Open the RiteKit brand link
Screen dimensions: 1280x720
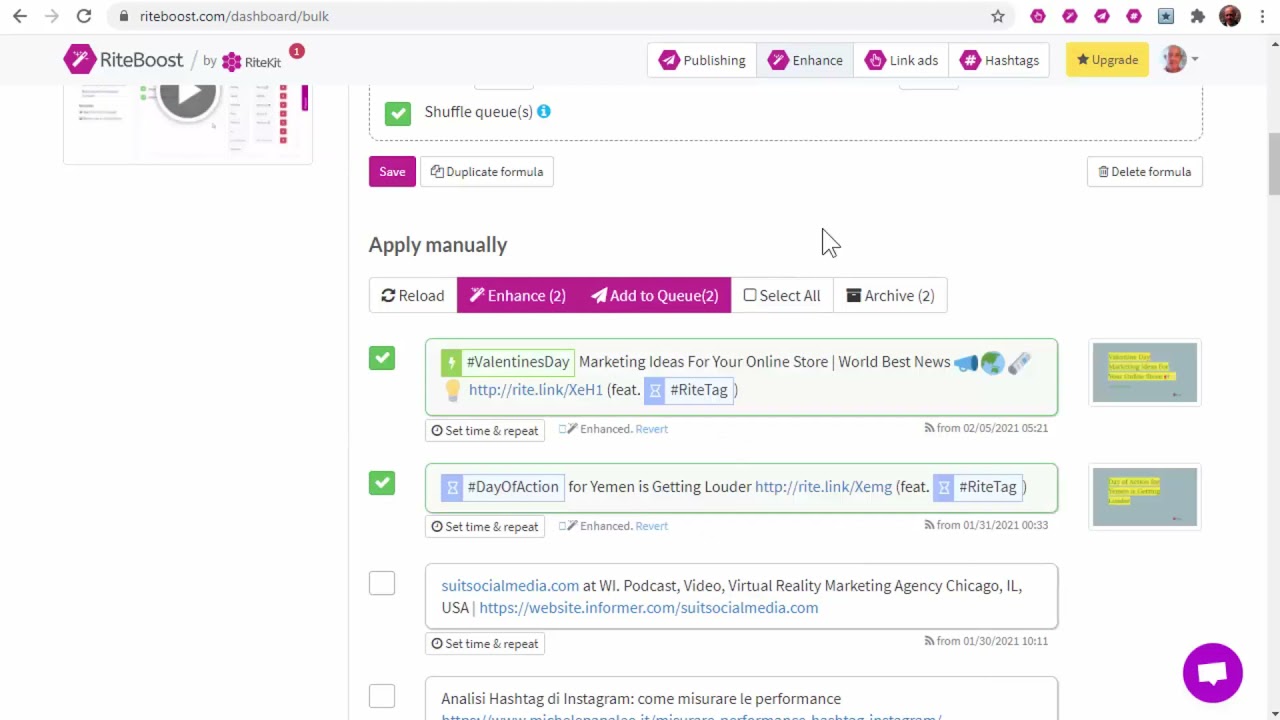tap(251, 62)
